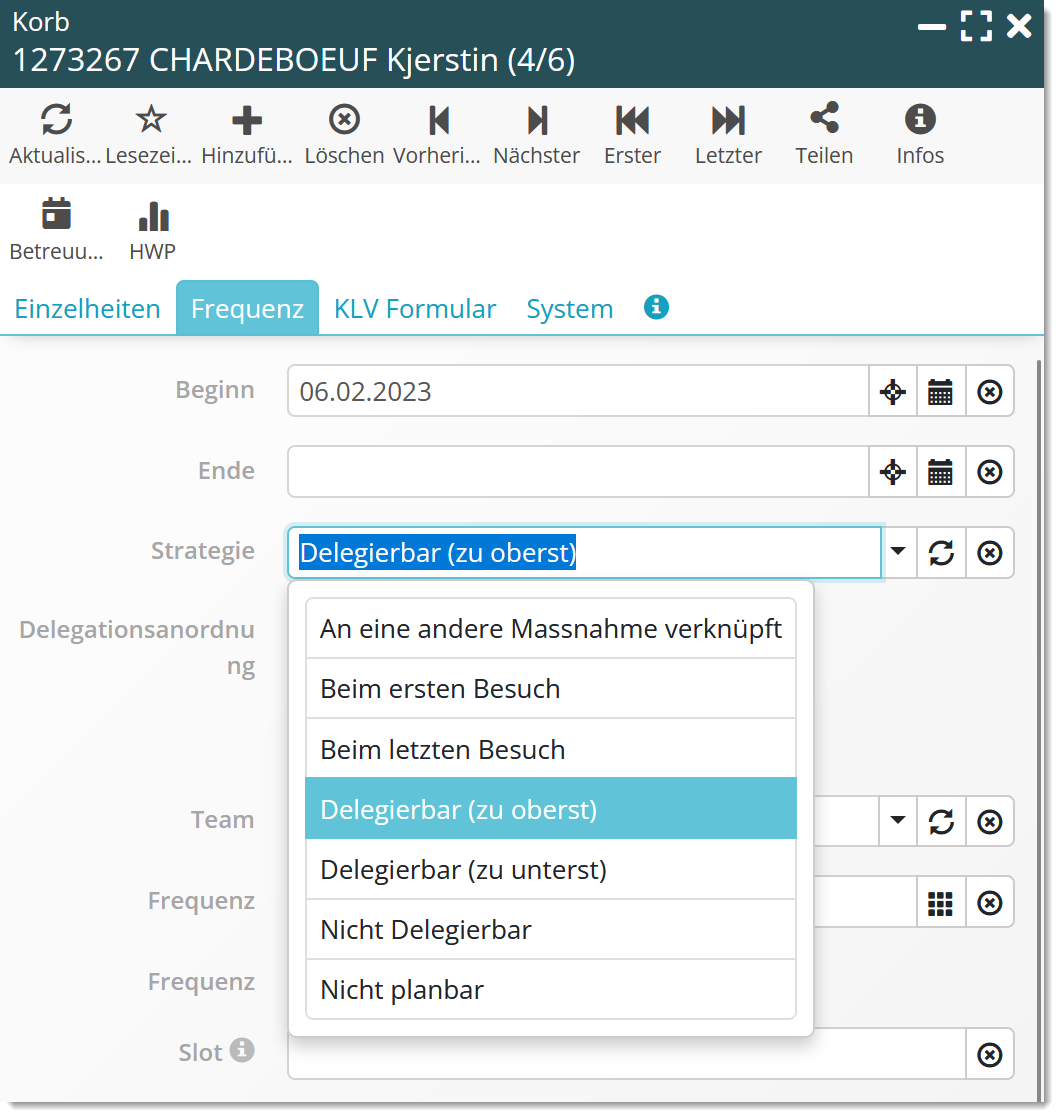
Task: Click into the Ende date input field
Action: [x=577, y=472]
